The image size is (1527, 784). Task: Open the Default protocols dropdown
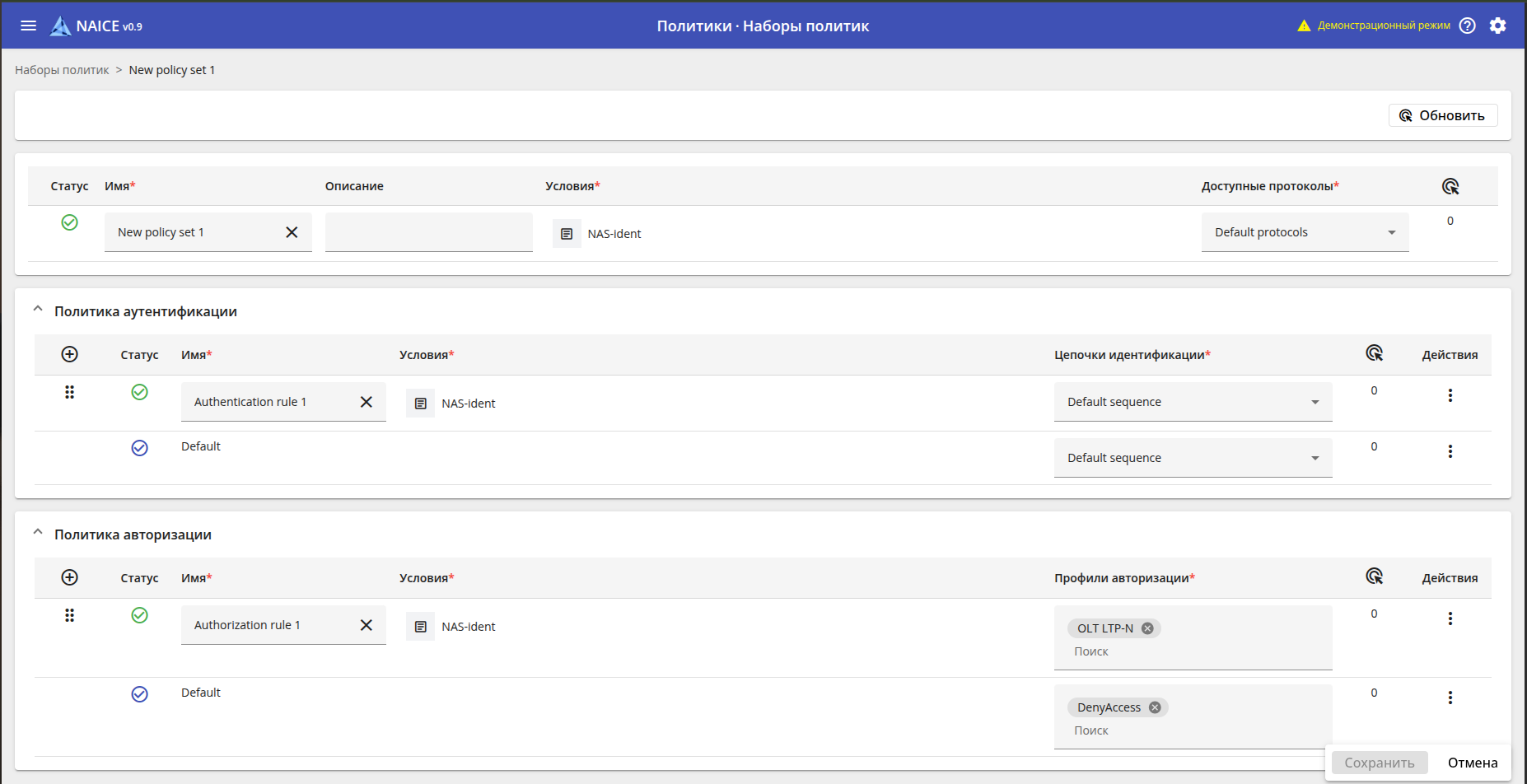coord(1305,232)
